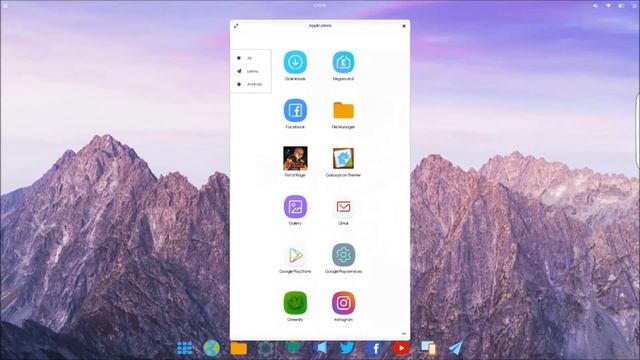Open File Manager in the Applications grid

pyautogui.click(x=343, y=110)
